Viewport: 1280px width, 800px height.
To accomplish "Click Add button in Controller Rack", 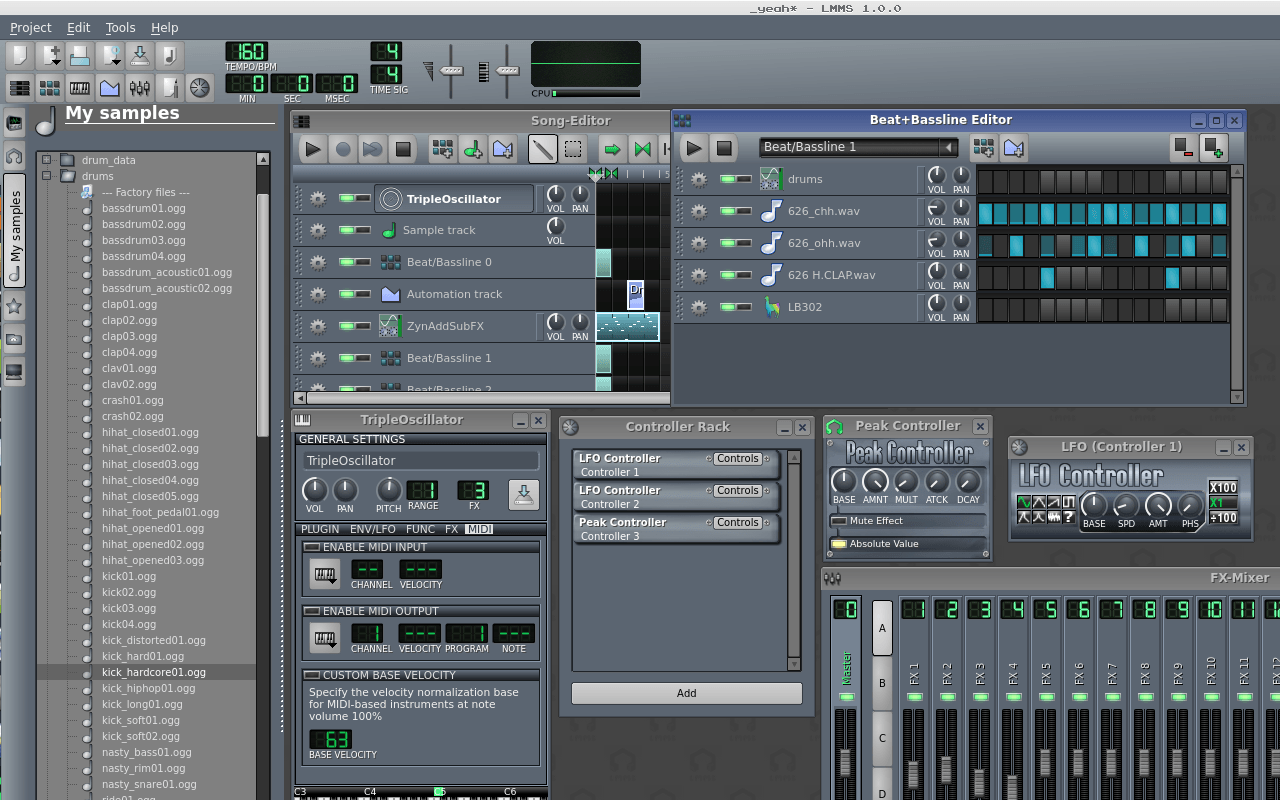I will (686, 693).
